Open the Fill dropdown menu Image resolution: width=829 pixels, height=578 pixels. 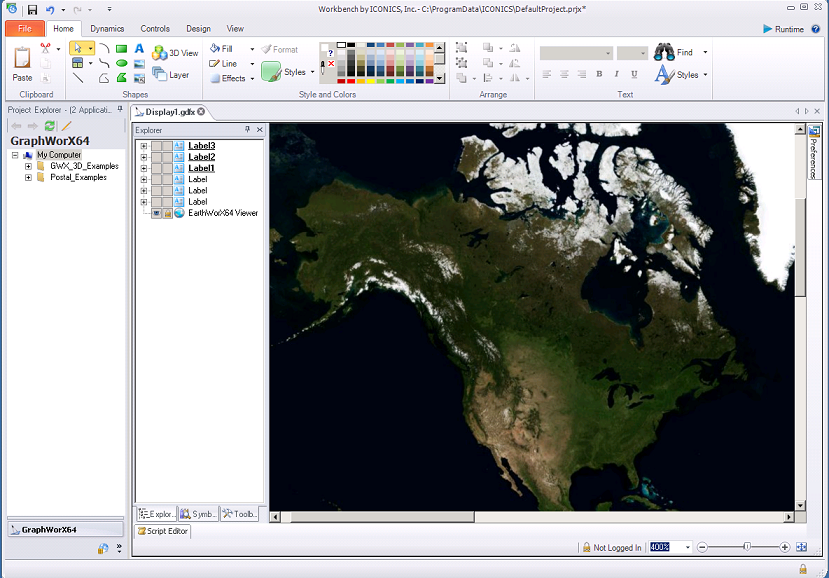point(251,50)
